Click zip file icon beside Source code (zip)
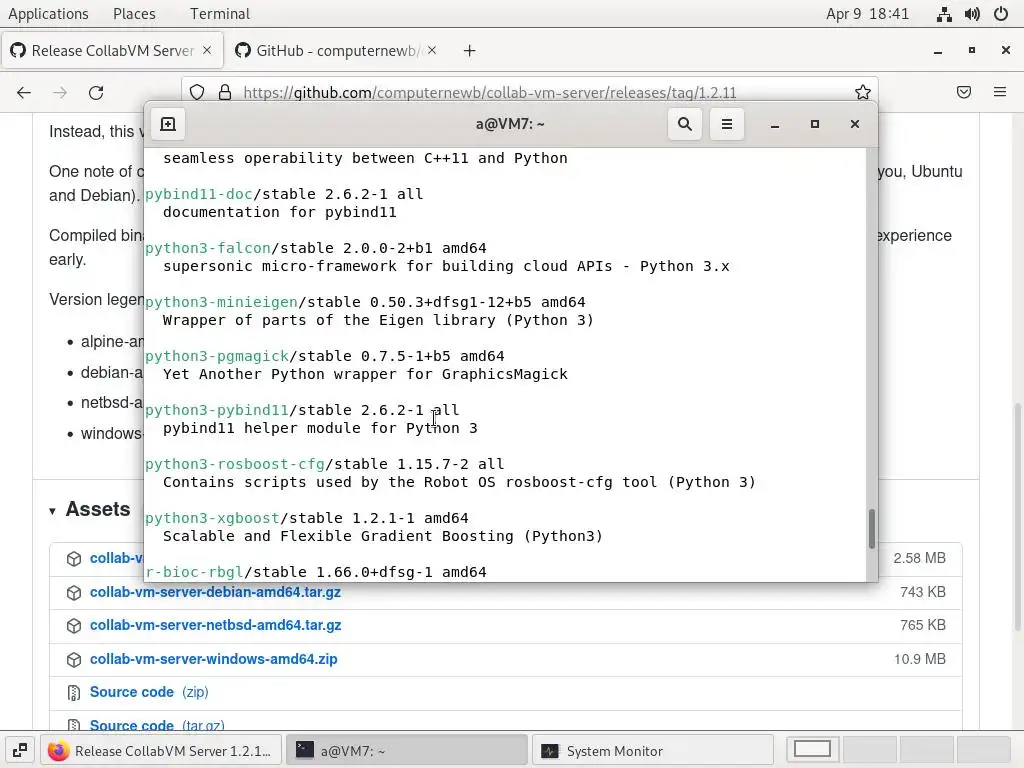 click(x=74, y=693)
